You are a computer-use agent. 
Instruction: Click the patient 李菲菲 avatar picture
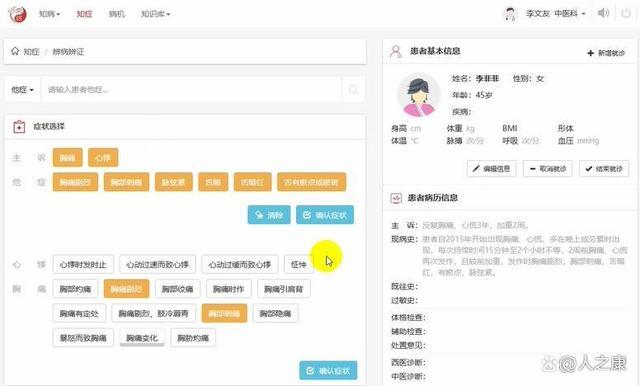(x=419, y=95)
